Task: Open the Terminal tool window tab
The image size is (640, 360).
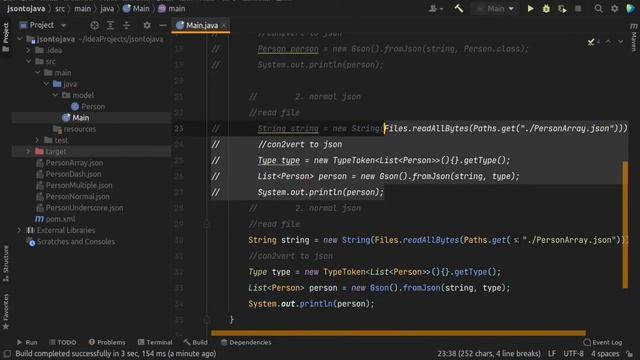Action: 155,342
